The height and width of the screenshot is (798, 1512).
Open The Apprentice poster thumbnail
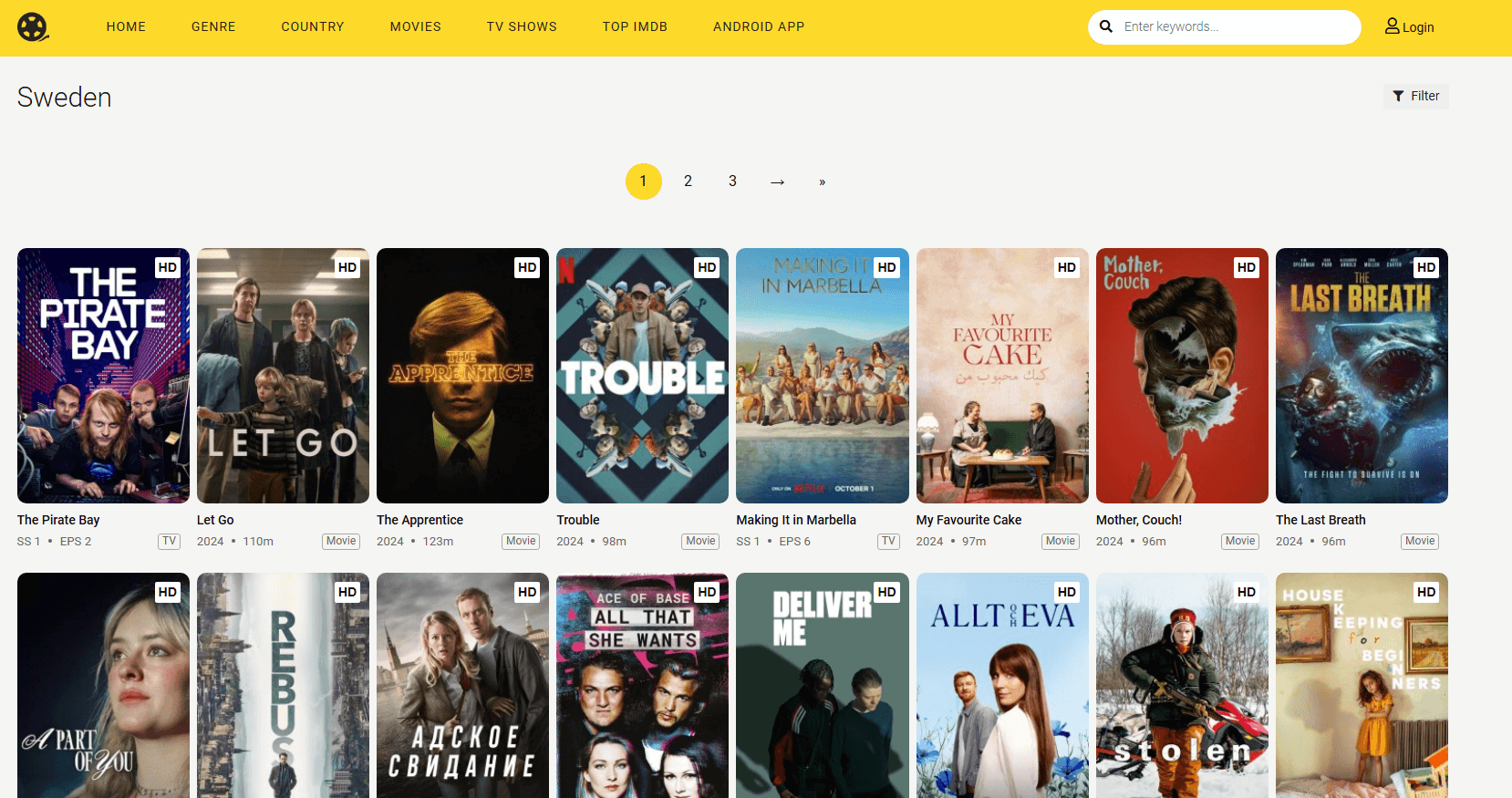point(462,376)
